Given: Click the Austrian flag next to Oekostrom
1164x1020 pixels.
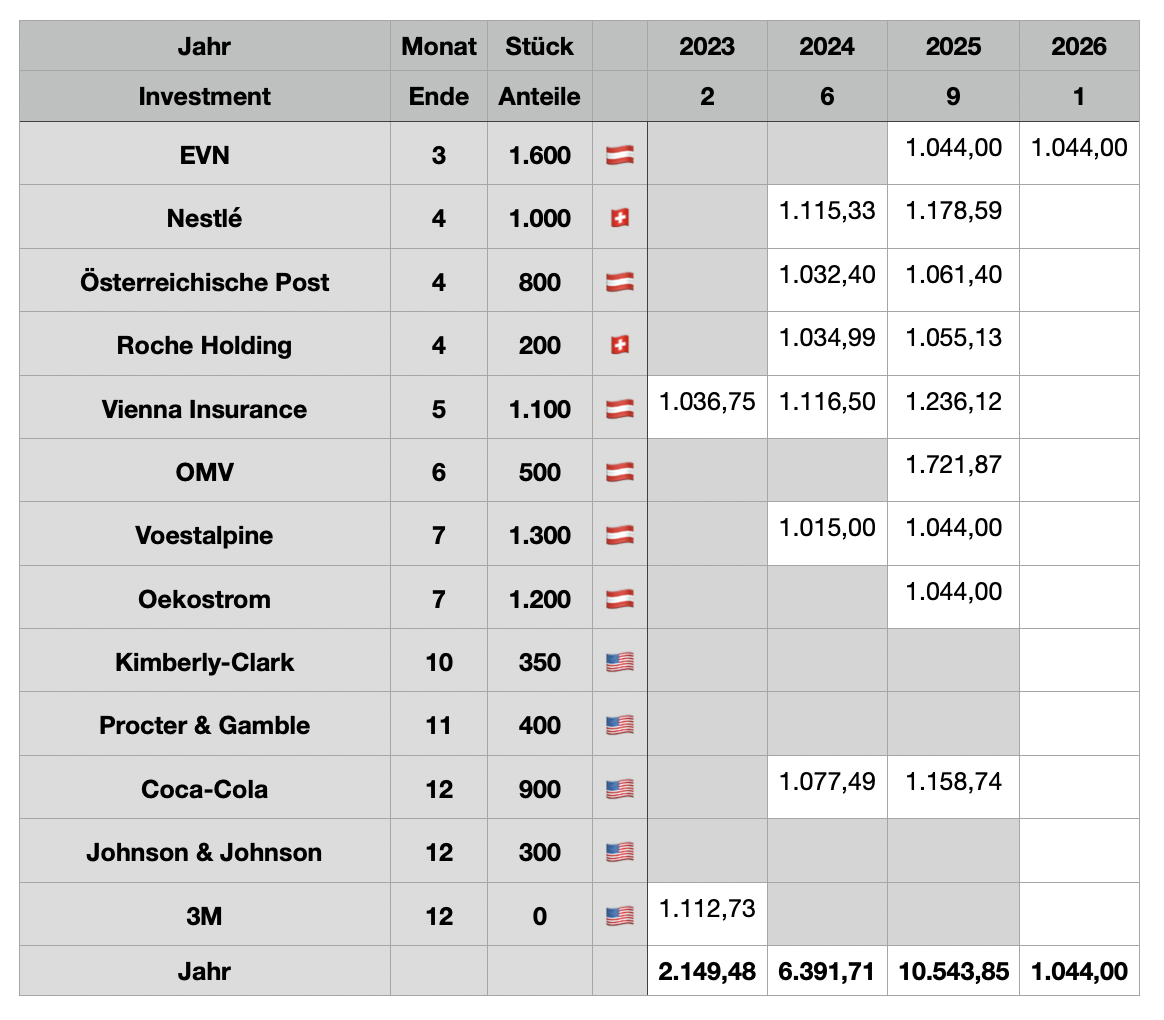Looking at the screenshot, I should [x=619, y=599].
